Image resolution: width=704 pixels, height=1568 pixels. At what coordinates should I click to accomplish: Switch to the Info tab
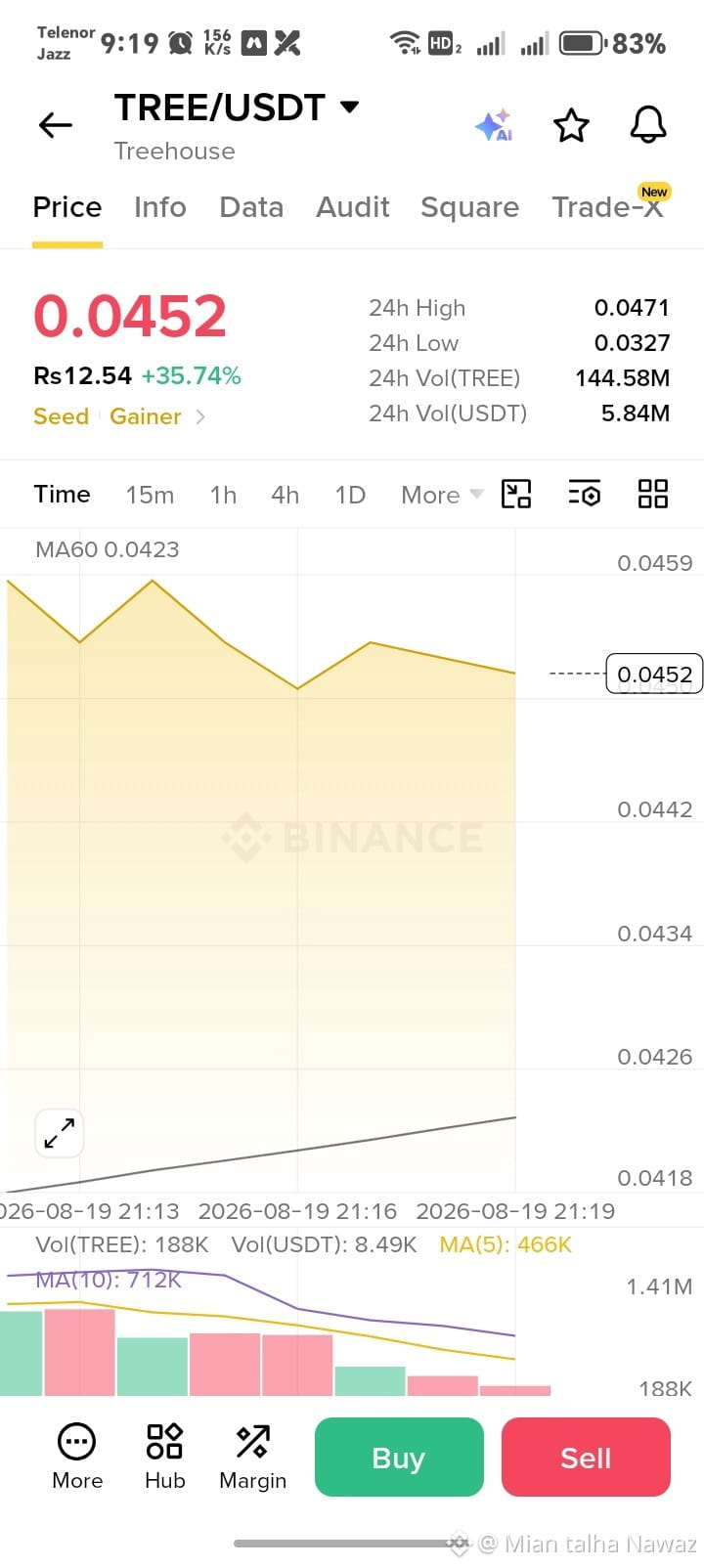[x=160, y=207]
